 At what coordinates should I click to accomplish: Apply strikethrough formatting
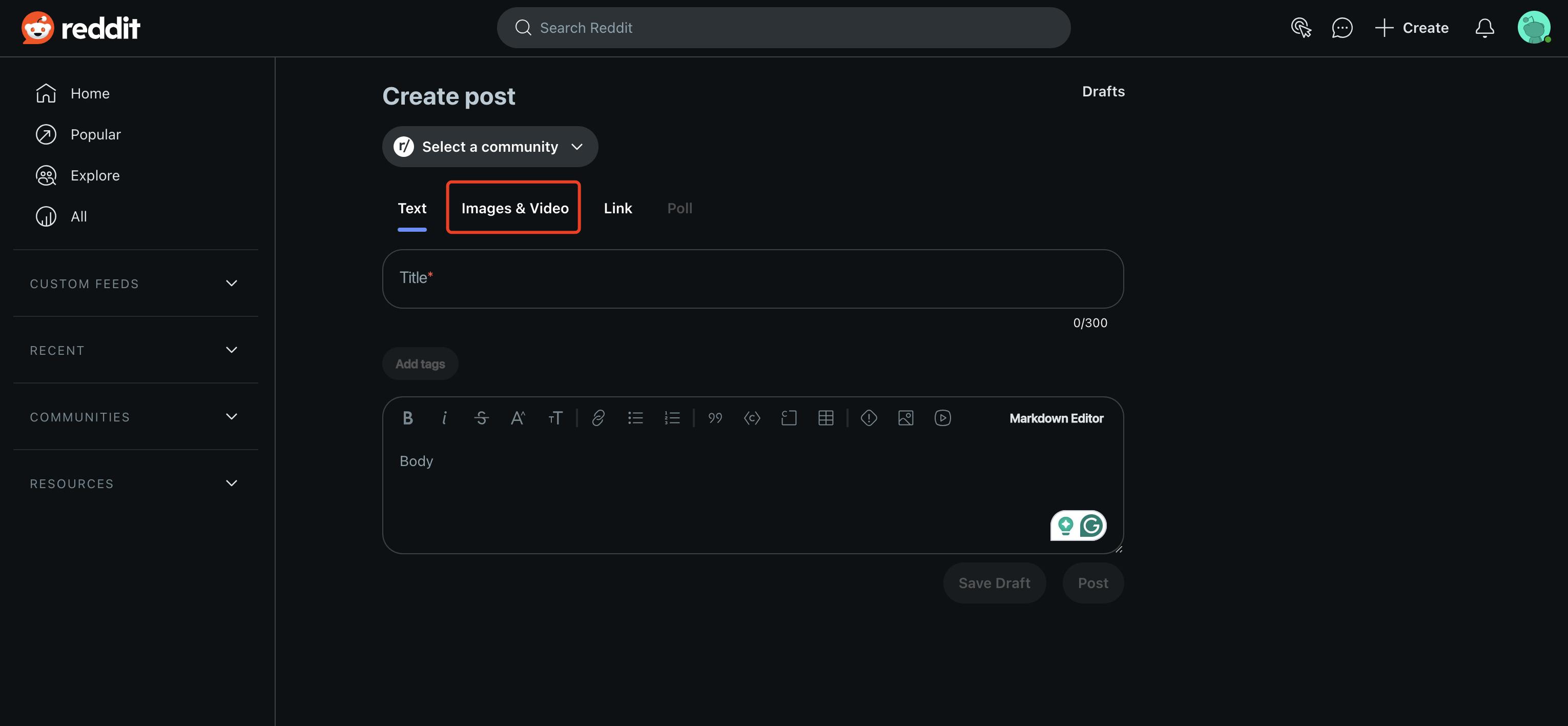(481, 418)
